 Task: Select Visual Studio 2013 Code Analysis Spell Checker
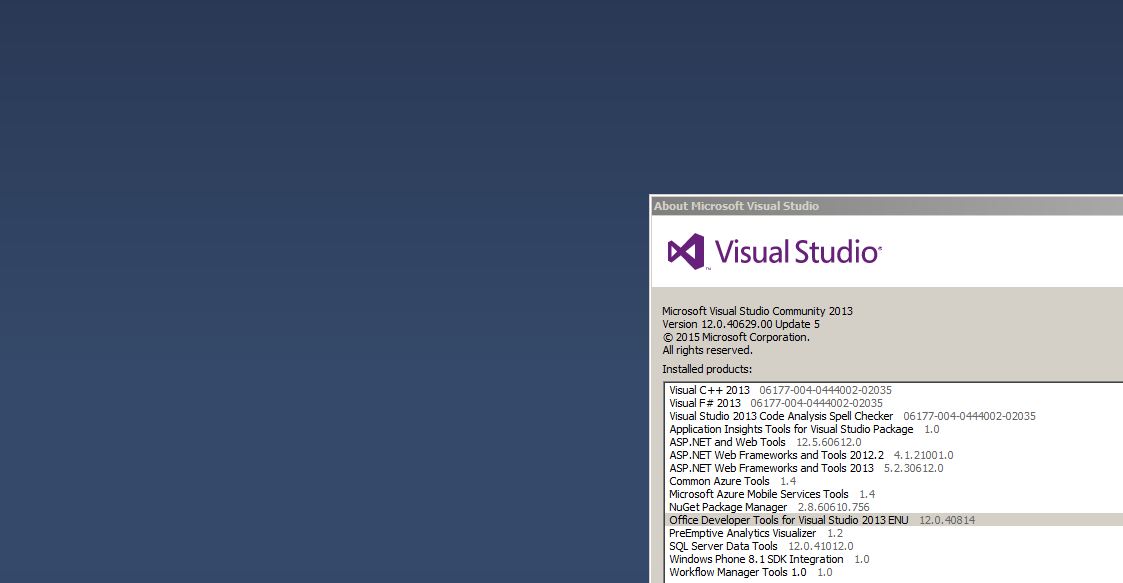(x=894, y=416)
